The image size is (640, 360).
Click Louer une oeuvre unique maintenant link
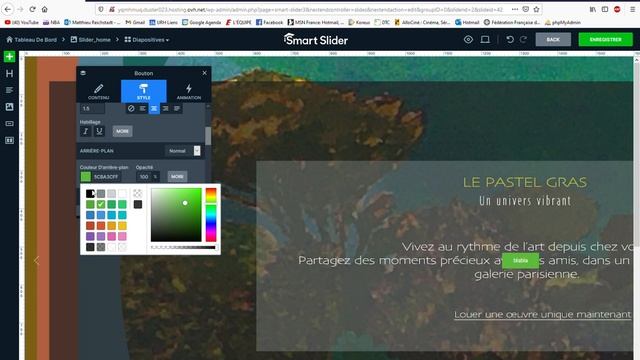tap(542, 314)
